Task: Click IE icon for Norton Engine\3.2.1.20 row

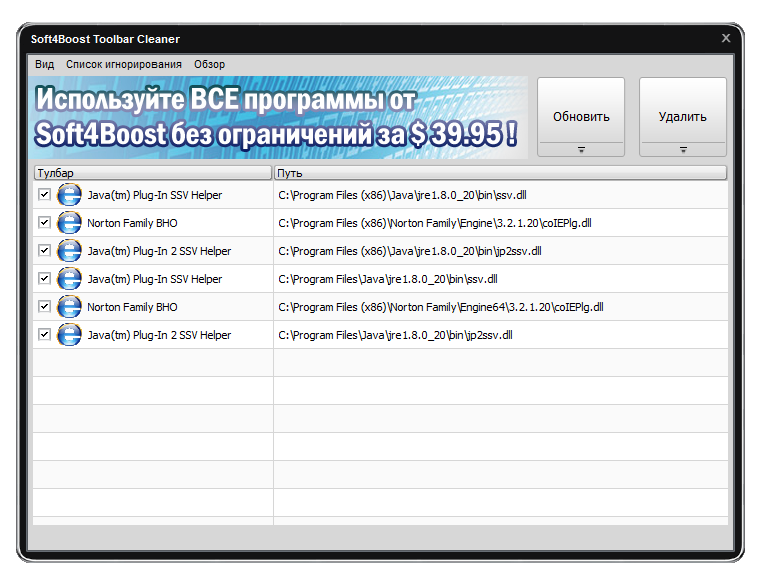Action: click(x=69, y=223)
